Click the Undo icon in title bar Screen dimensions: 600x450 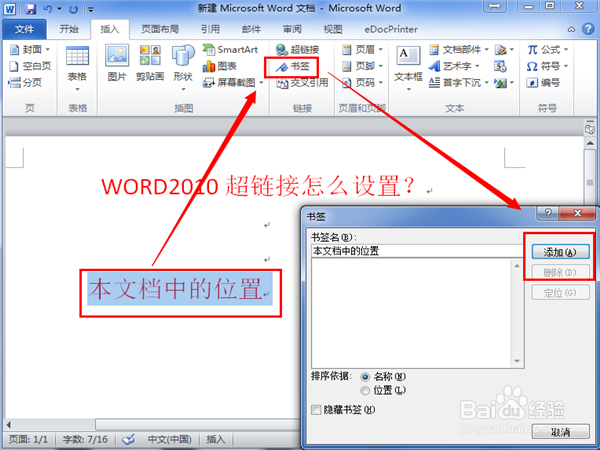(x=47, y=9)
